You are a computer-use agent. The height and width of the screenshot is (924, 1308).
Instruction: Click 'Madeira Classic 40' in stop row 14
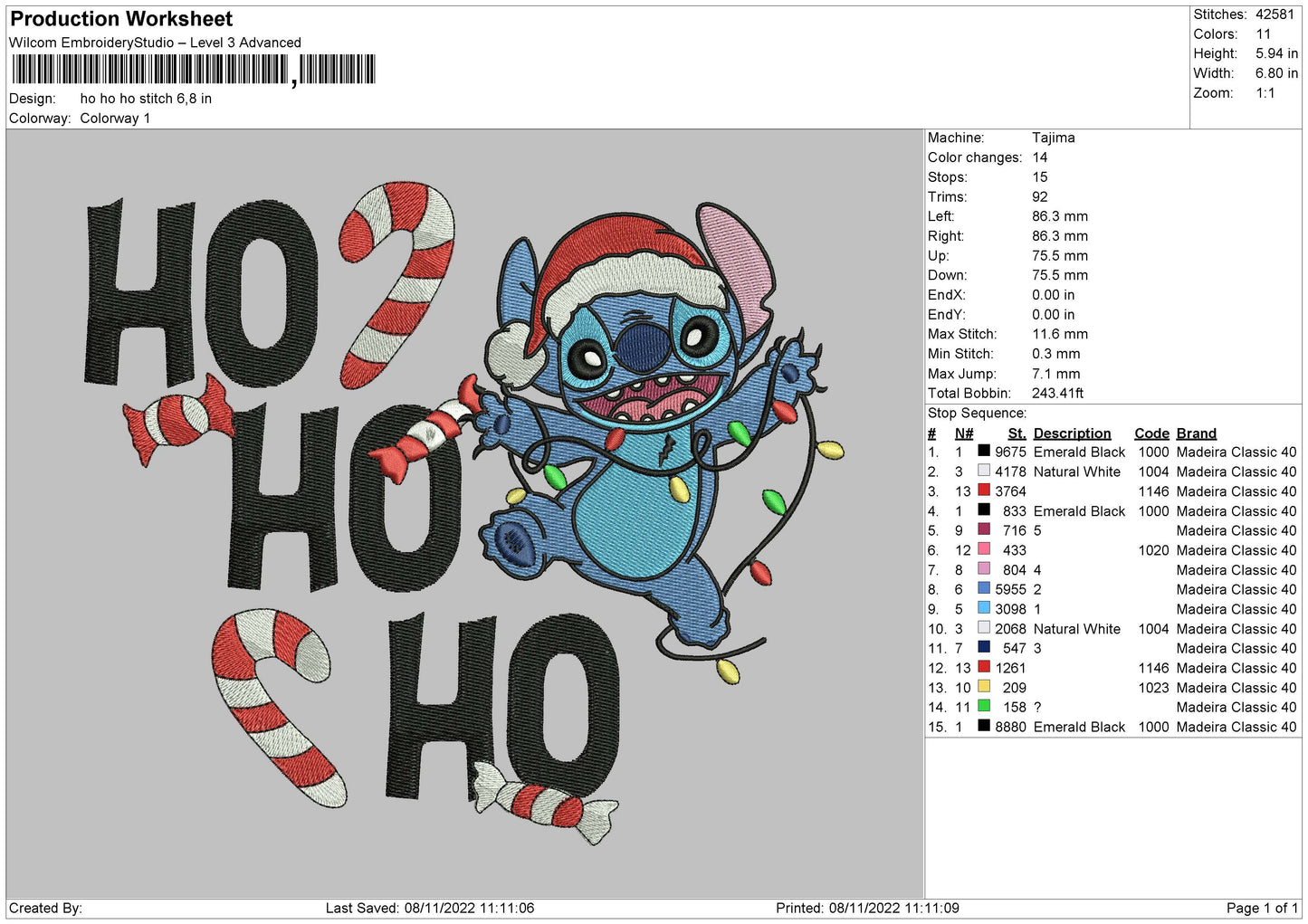pos(1236,708)
